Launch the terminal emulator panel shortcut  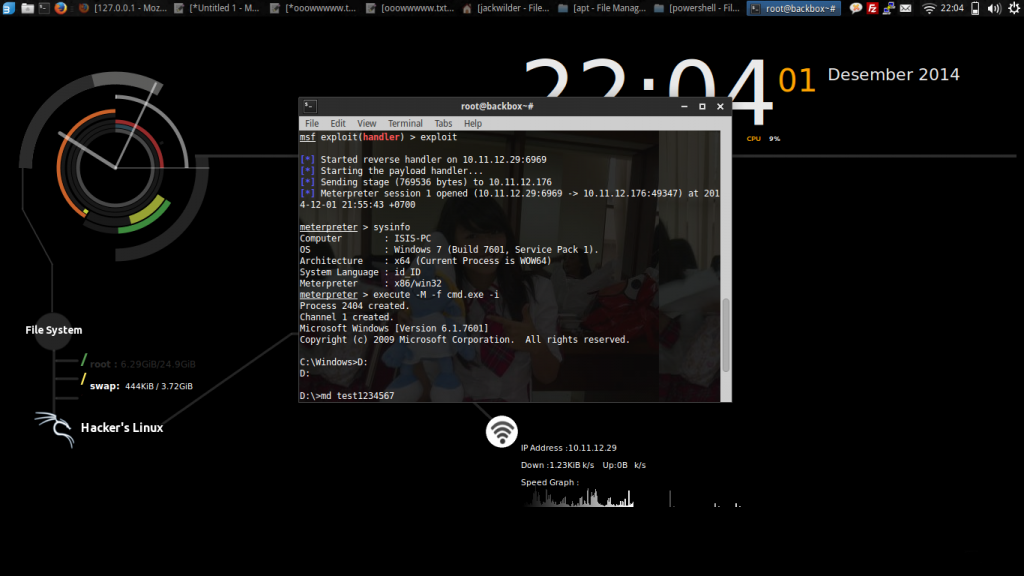(x=44, y=8)
